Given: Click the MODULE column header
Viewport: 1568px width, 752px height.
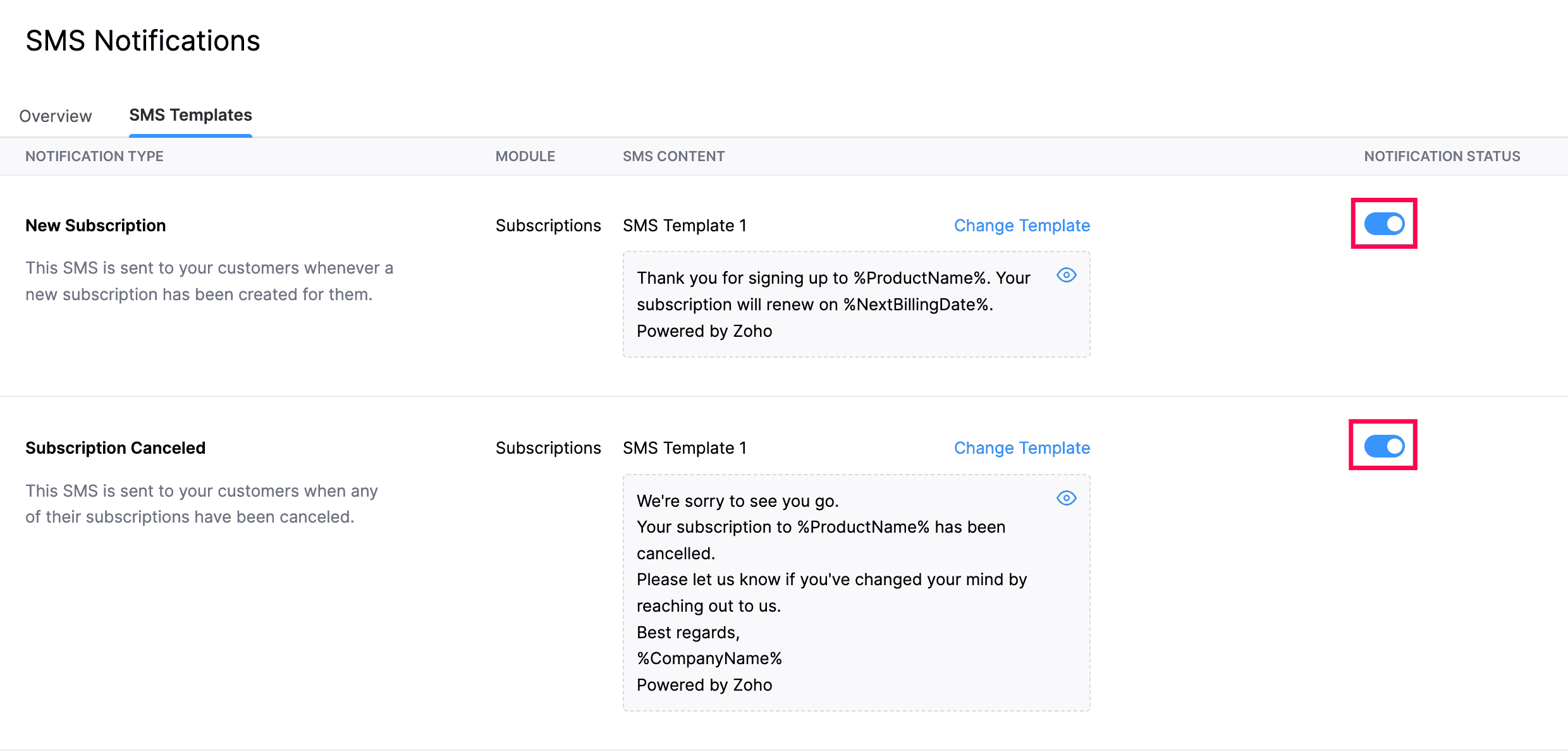Looking at the screenshot, I should (x=525, y=156).
